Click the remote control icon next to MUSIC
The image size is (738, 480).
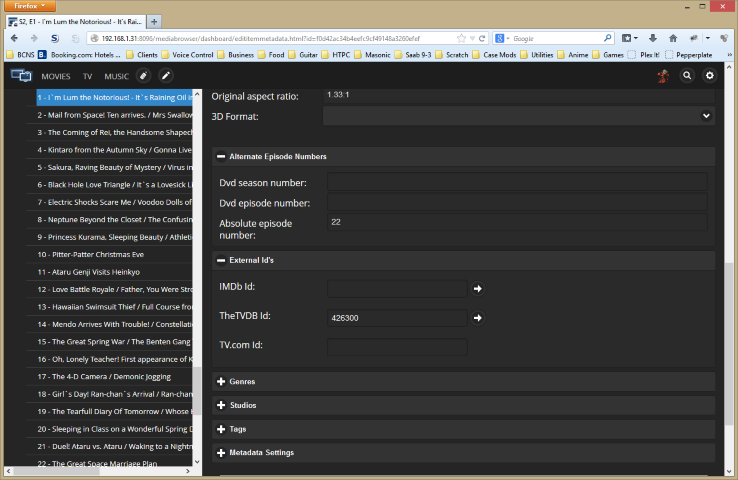(x=144, y=75)
